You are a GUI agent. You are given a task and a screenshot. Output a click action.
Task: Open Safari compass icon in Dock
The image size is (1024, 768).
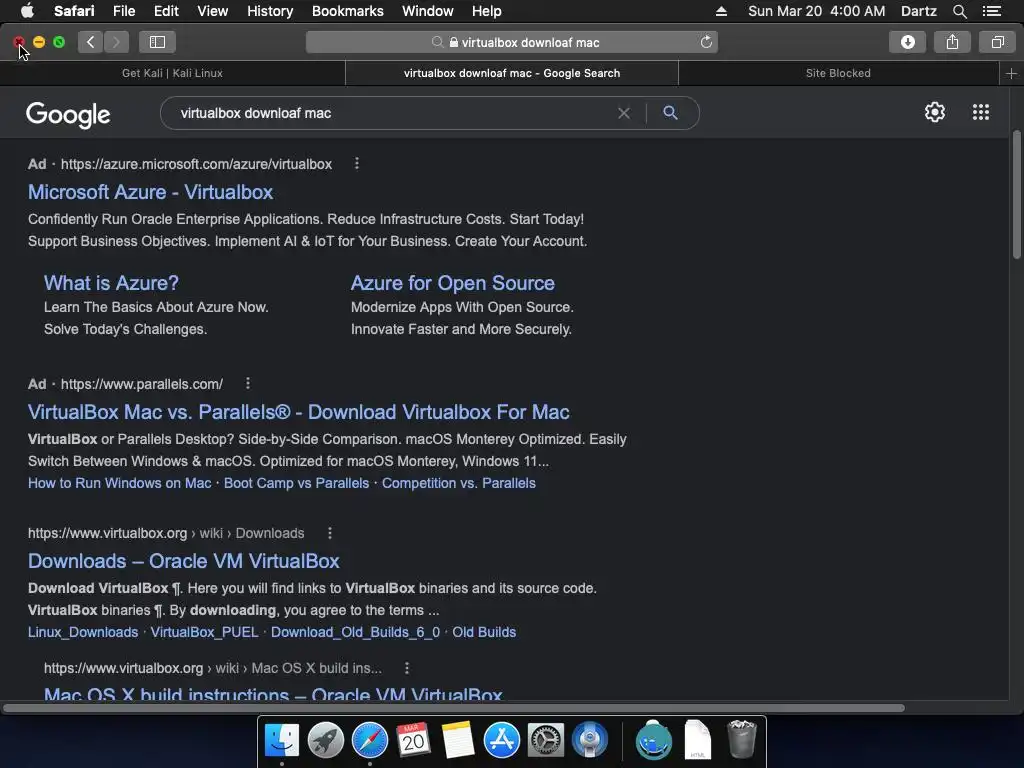click(x=370, y=740)
